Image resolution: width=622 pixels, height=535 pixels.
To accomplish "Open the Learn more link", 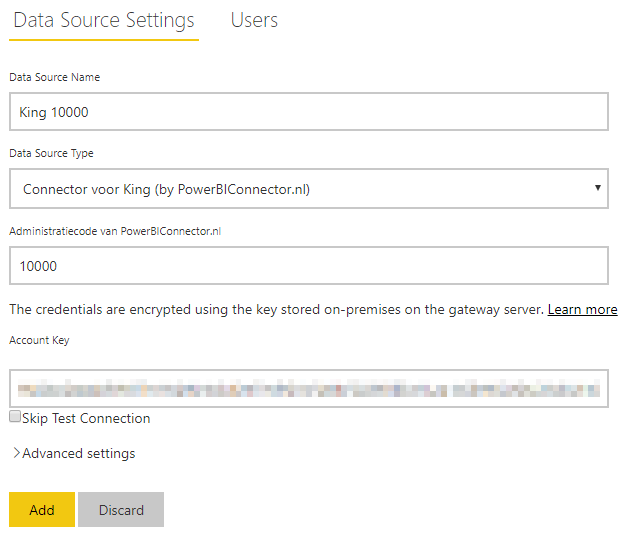I will [582, 309].
